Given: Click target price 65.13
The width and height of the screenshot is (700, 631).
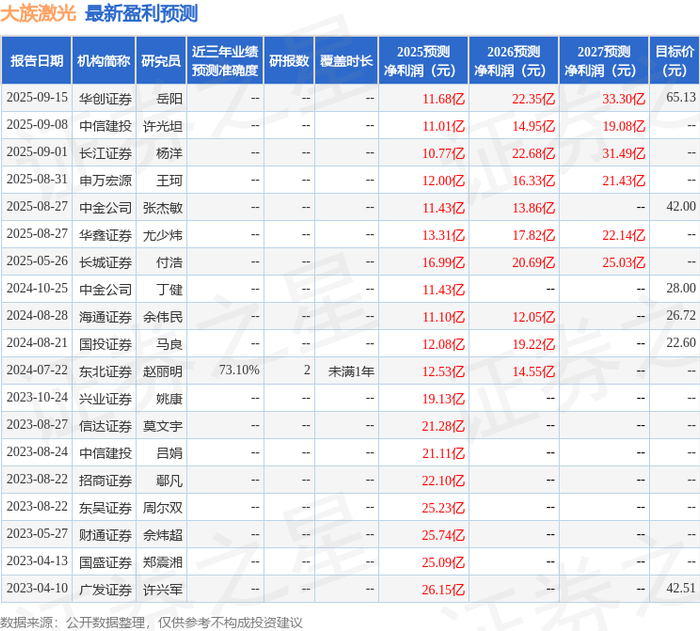Looking at the screenshot, I should pos(681,97).
